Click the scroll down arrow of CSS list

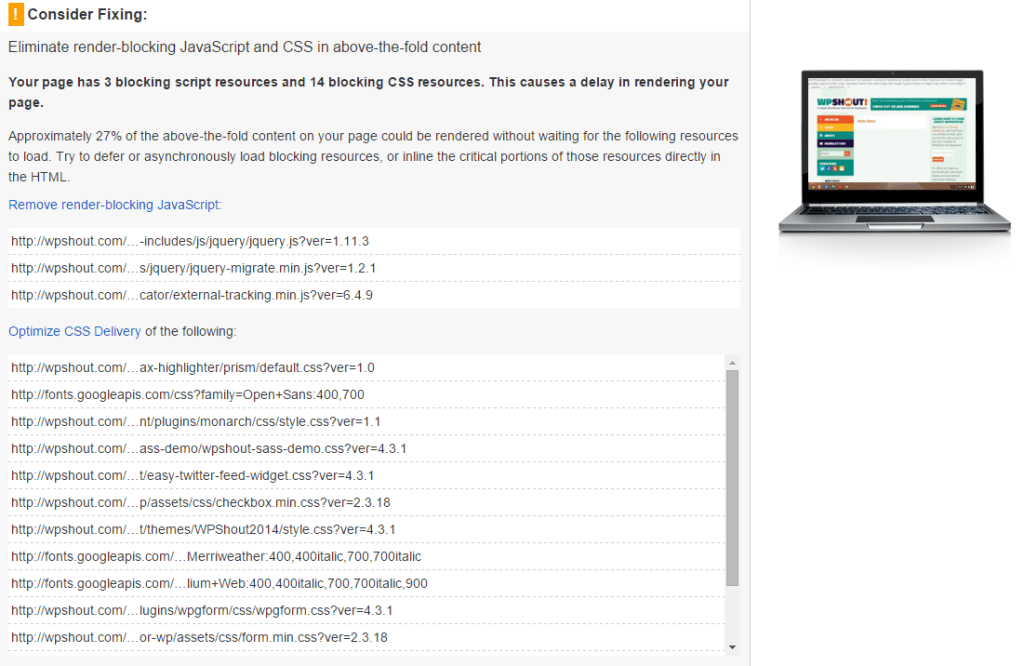tap(732, 647)
